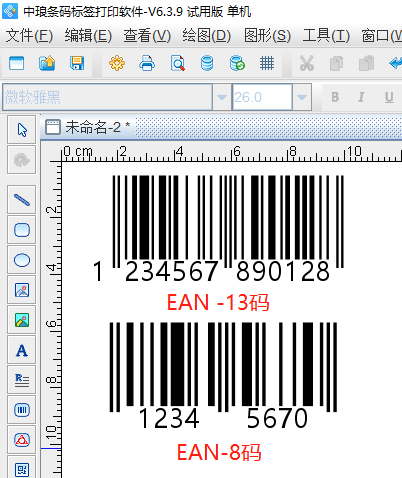Image resolution: width=402 pixels, height=478 pixels.
Task: Expand the font name dropdown arrow
Action: [x=222, y=97]
